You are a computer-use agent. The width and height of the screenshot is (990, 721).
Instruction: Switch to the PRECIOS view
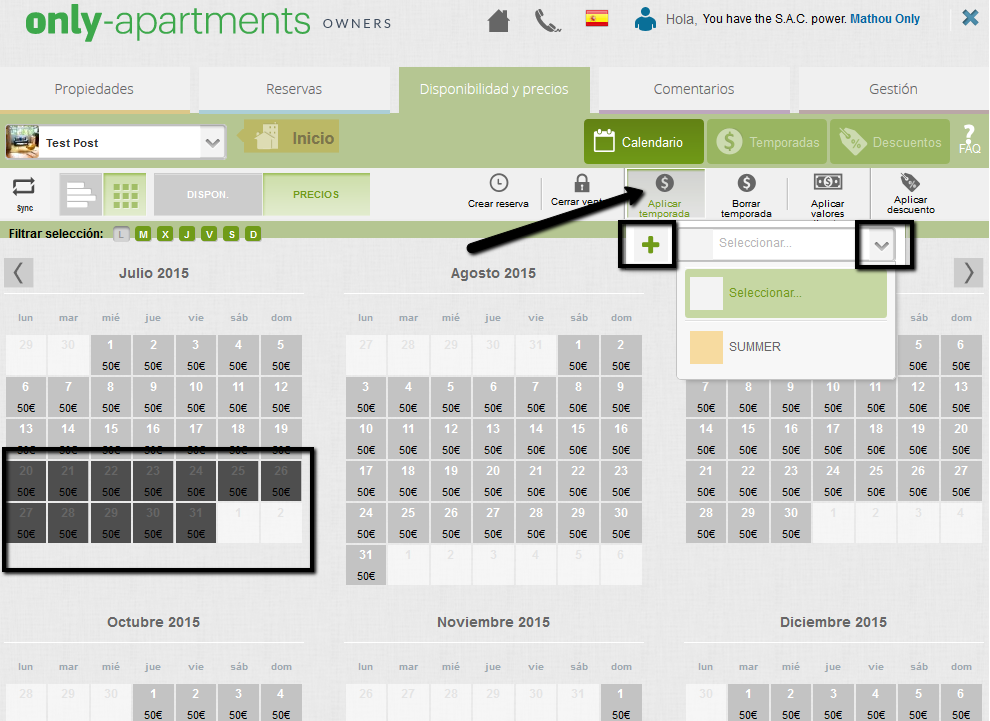[316, 195]
